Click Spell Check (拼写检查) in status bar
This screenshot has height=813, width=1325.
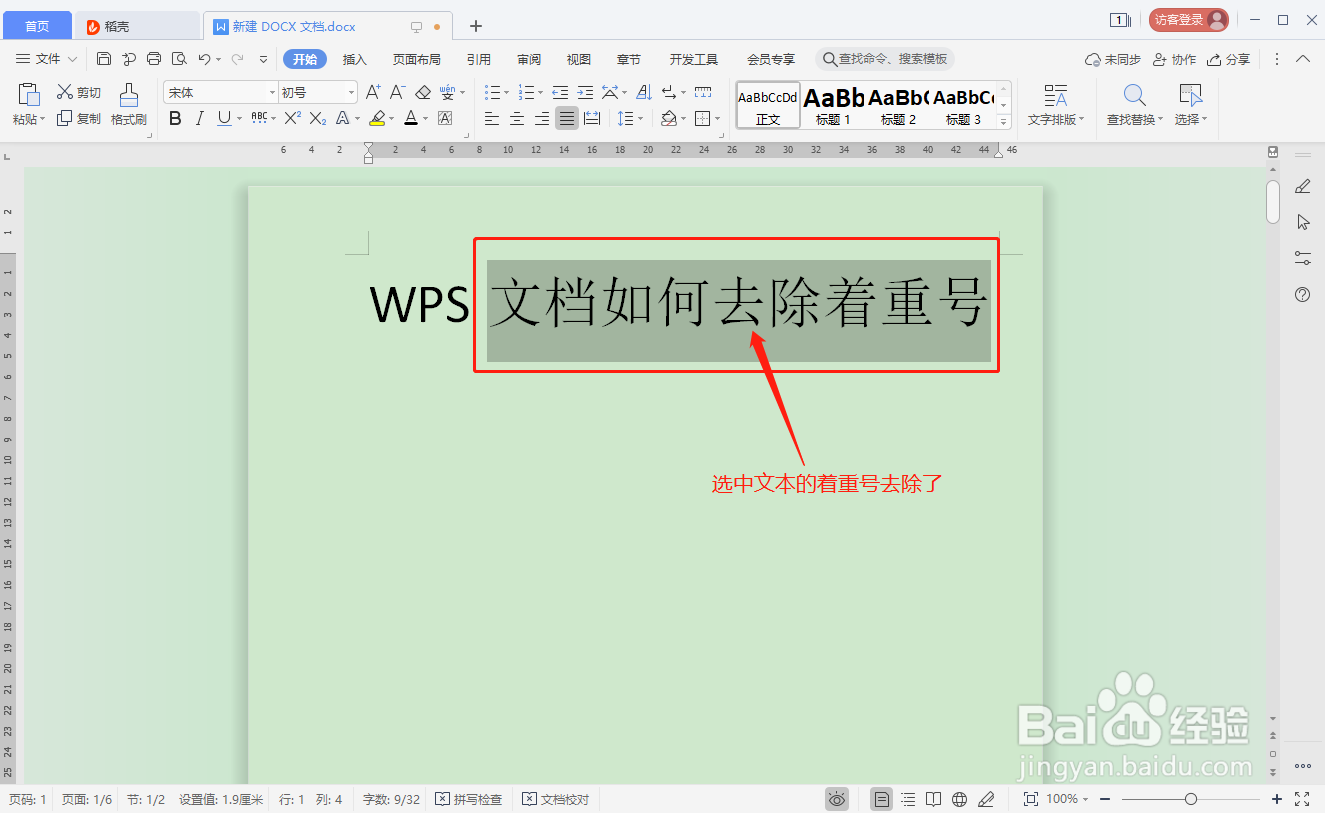(x=469, y=799)
